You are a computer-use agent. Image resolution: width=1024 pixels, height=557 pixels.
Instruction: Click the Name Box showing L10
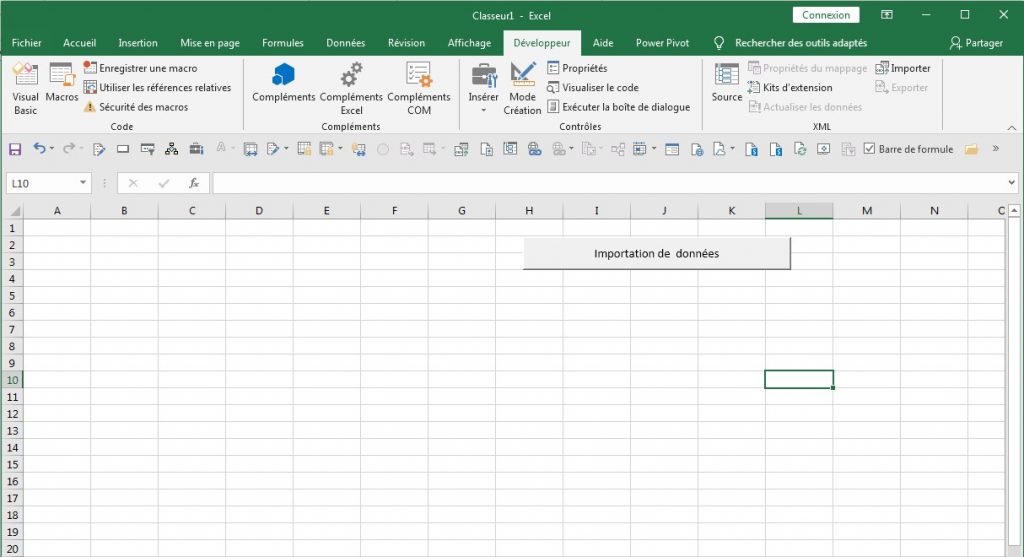[x=42, y=183]
